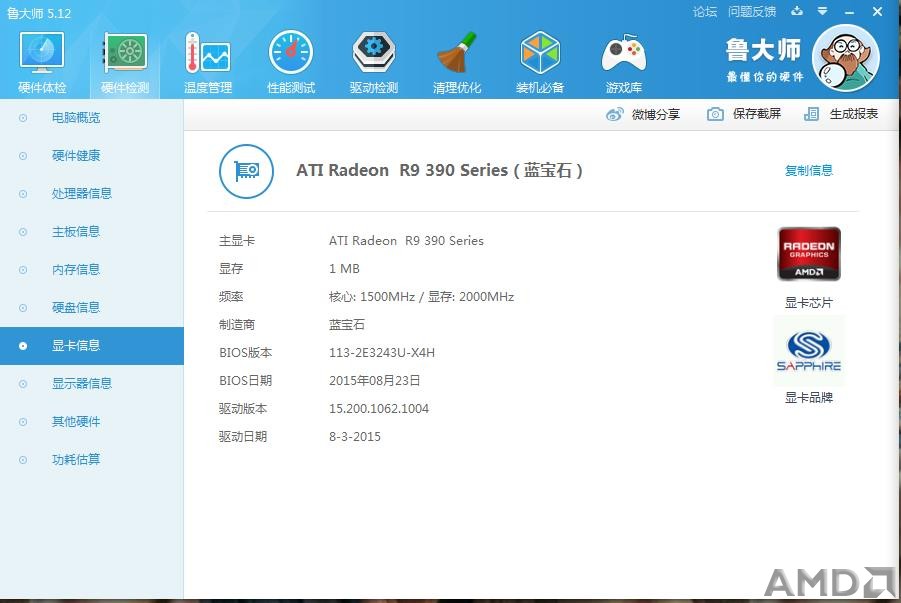
Task: Click the 显卡品牌 caption
Action: [809, 397]
